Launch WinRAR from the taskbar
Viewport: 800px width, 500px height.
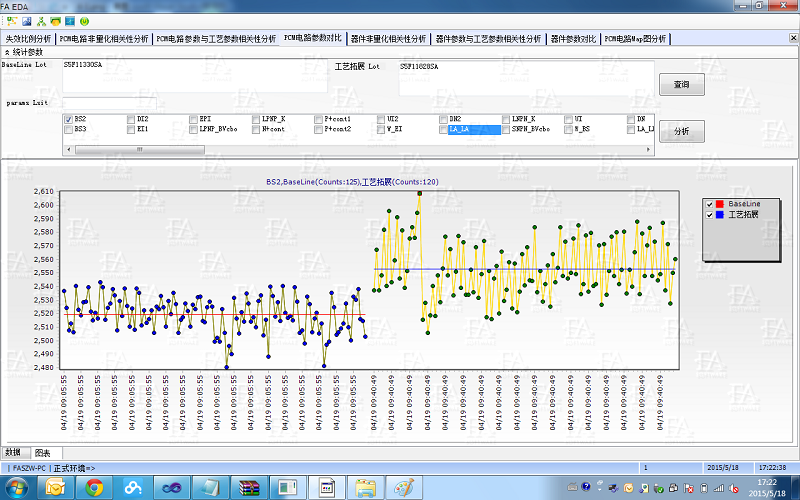point(251,487)
